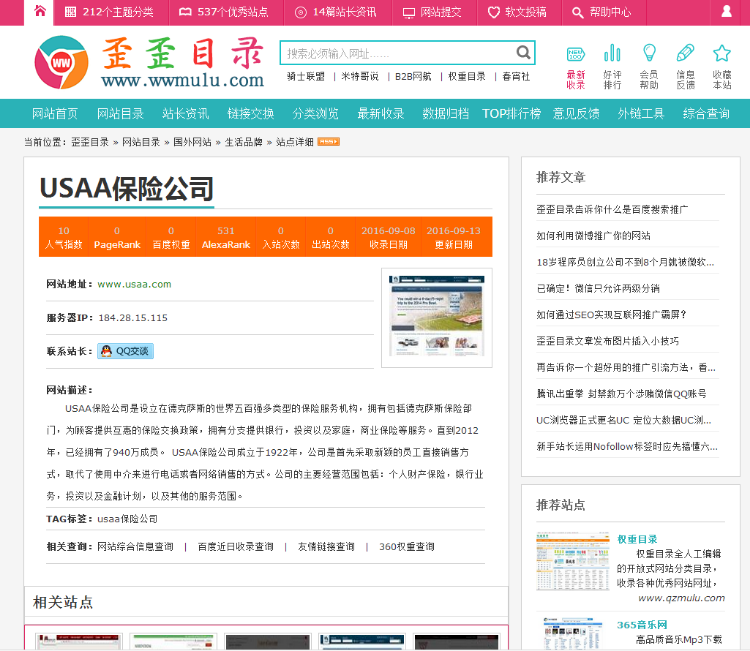Open 权重目录 recommended site title

[637, 539]
